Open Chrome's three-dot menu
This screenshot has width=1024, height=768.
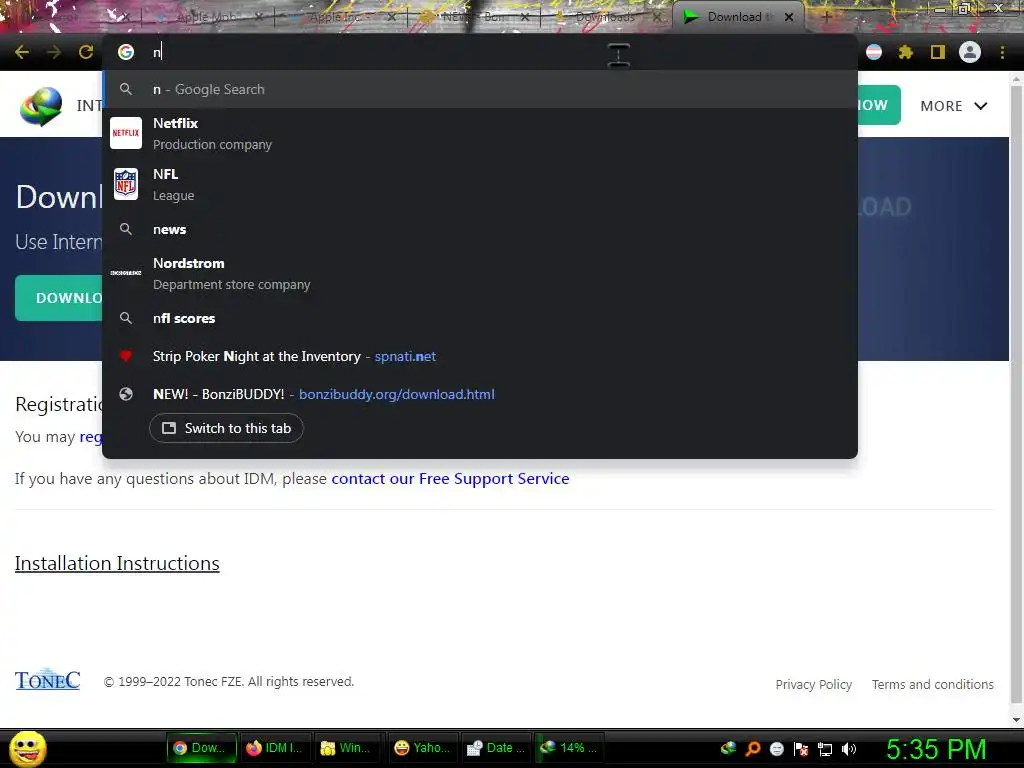[x=1002, y=52]
